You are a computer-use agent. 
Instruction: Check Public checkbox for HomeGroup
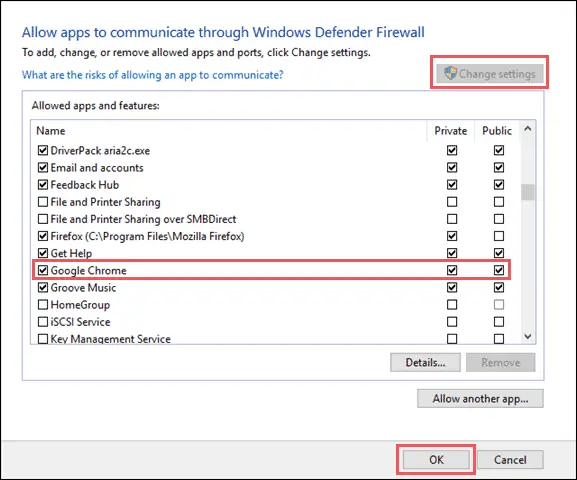pyautogui.click(x=499, y=305)
